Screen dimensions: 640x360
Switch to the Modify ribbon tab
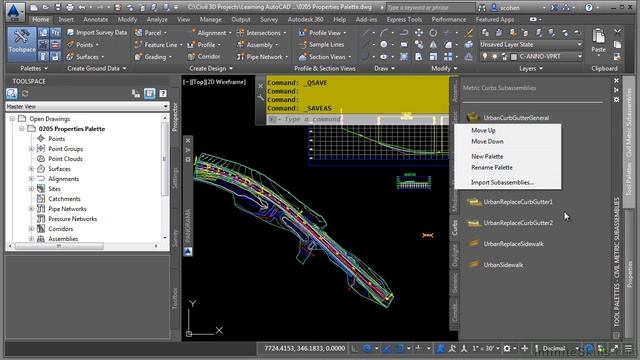tap(127, 19)
